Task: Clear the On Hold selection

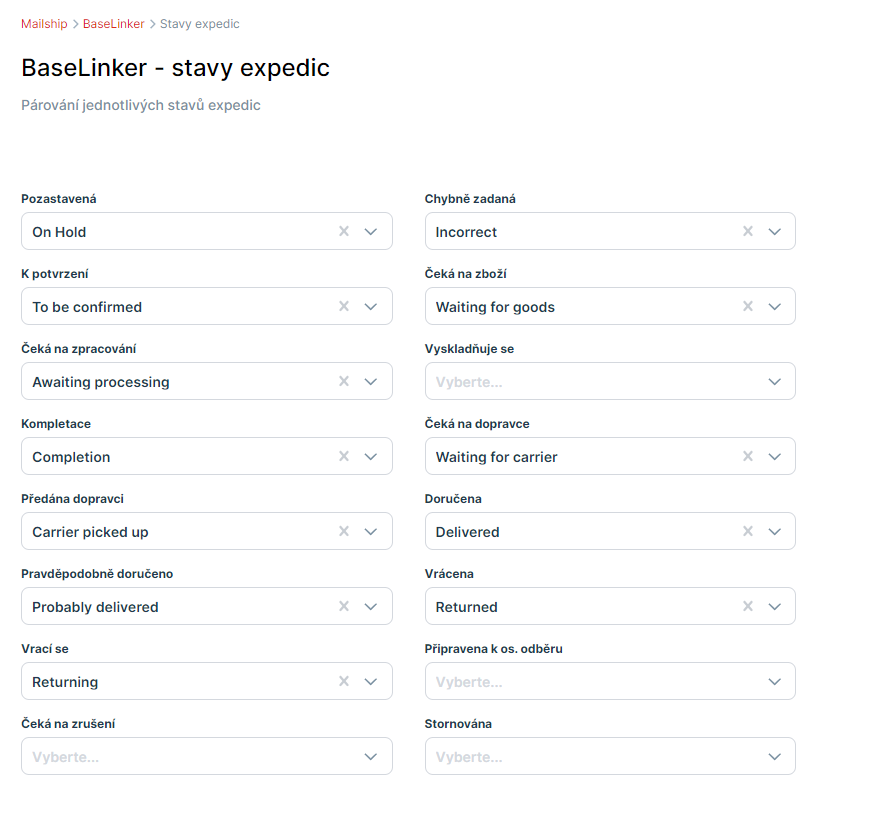Action: pos(344,231)
